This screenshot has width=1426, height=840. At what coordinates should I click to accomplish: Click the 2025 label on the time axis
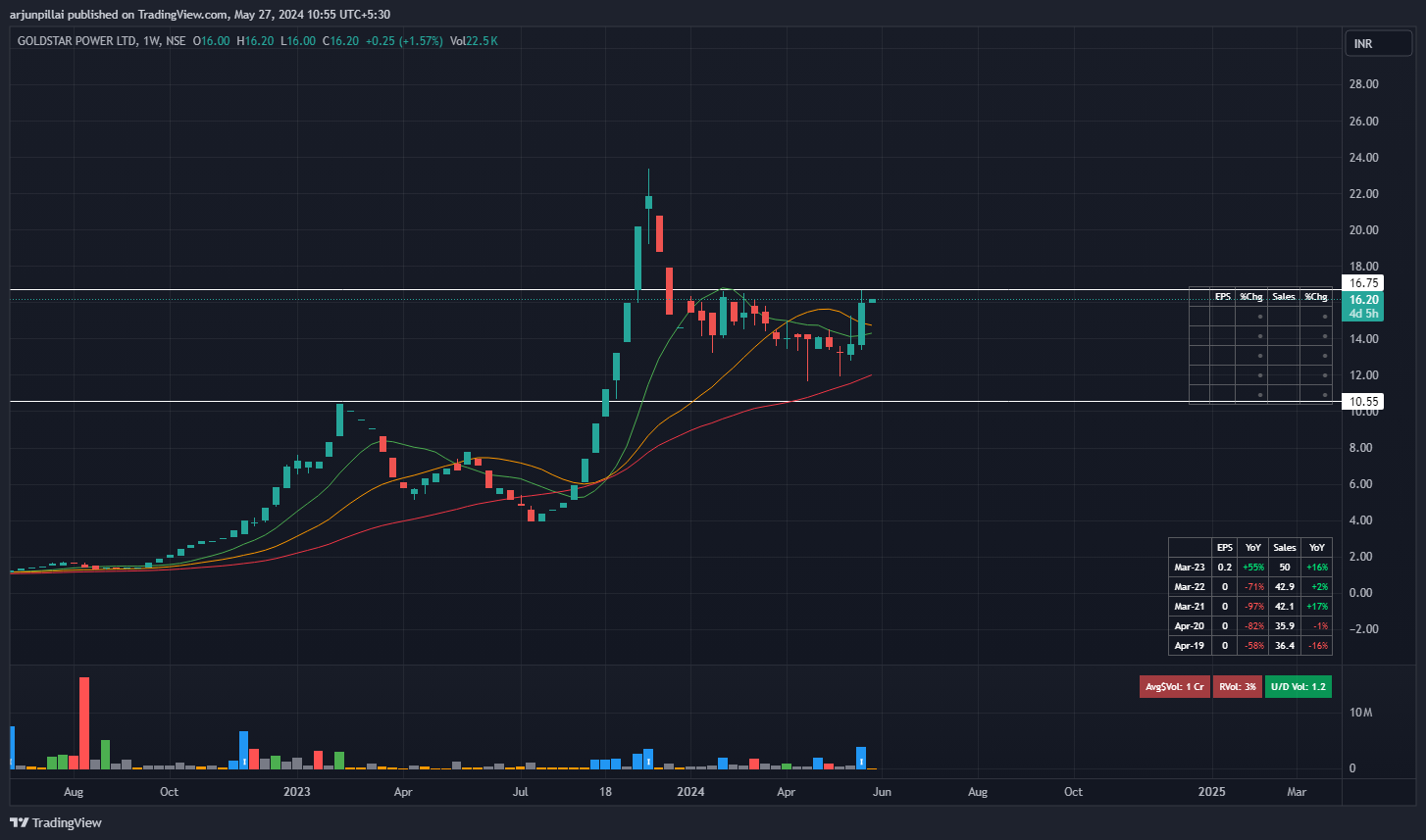pos(1212,791)
